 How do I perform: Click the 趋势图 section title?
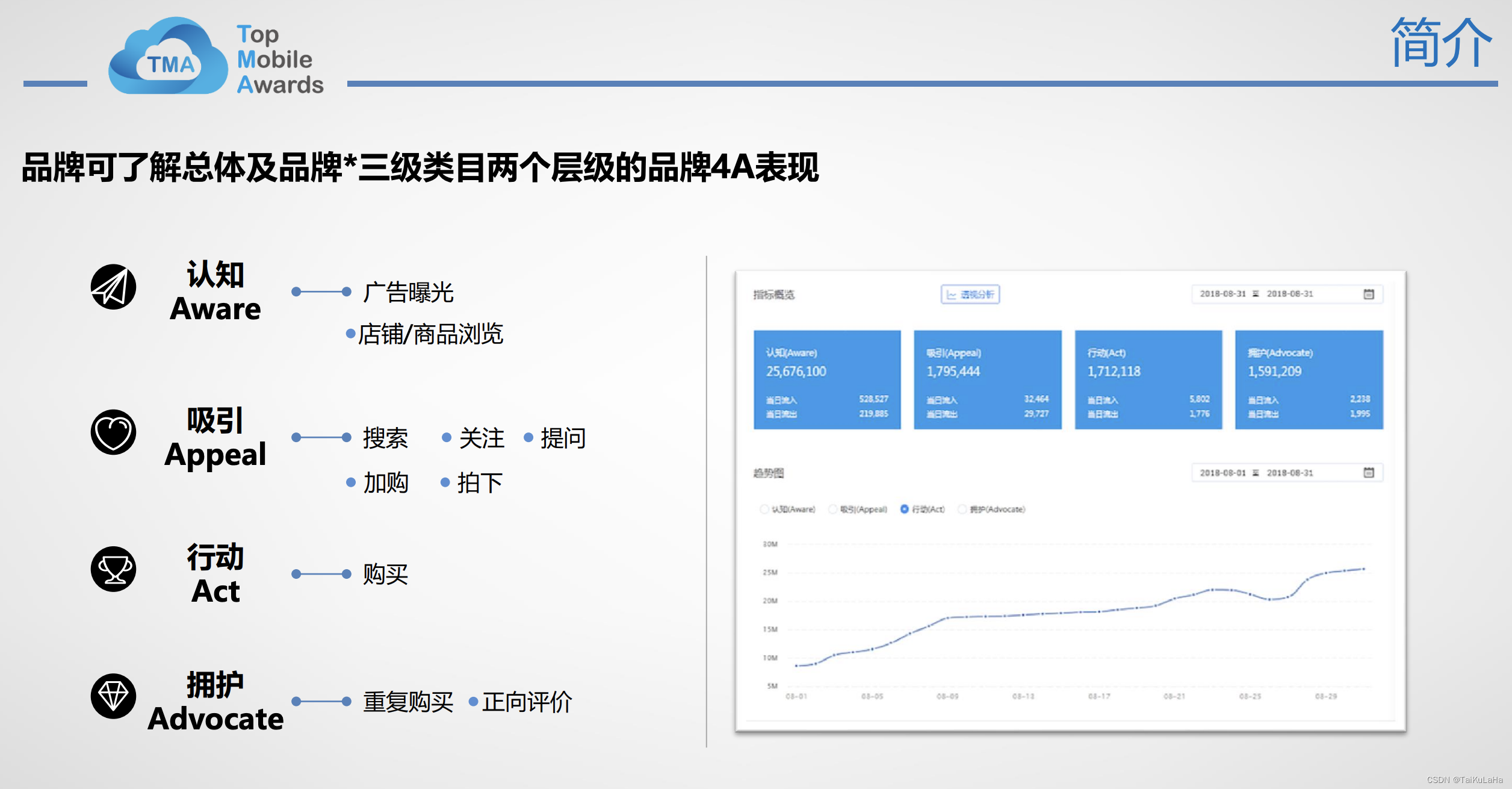click(769, 473)
